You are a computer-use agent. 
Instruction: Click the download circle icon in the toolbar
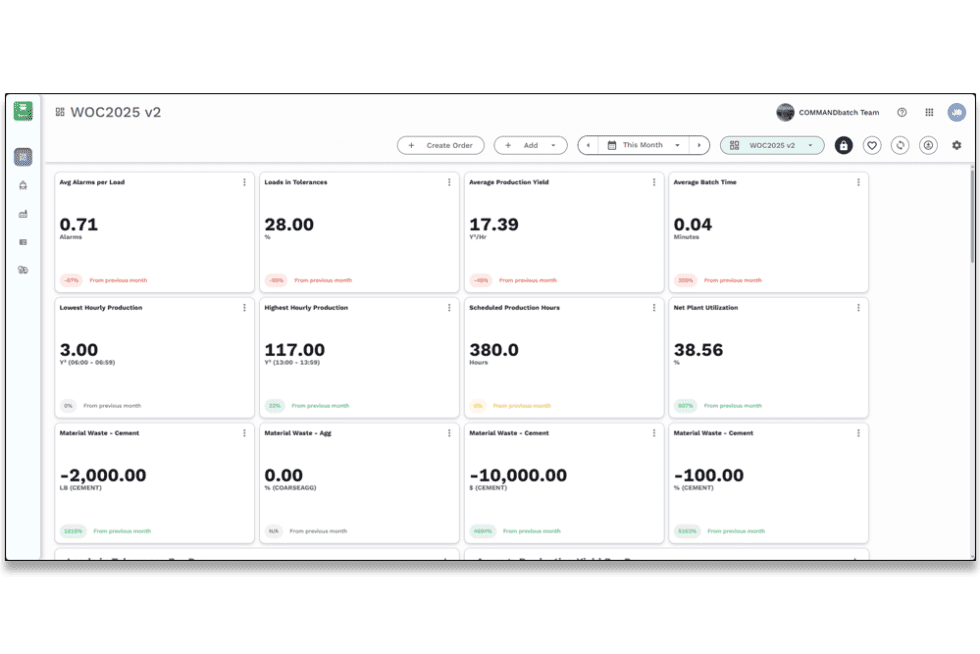tap(928, 145)
